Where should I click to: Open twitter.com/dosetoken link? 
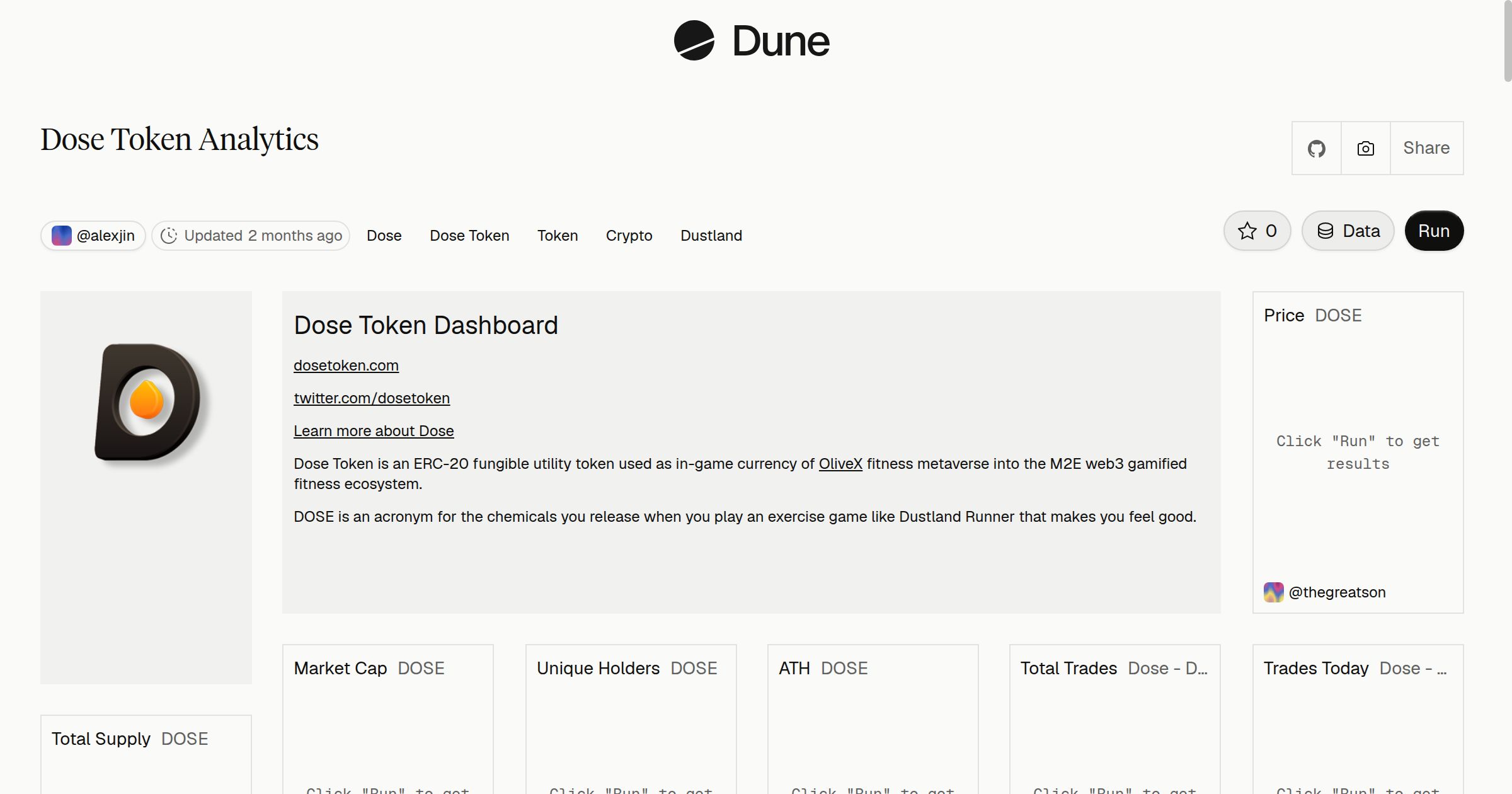[372, 398]
